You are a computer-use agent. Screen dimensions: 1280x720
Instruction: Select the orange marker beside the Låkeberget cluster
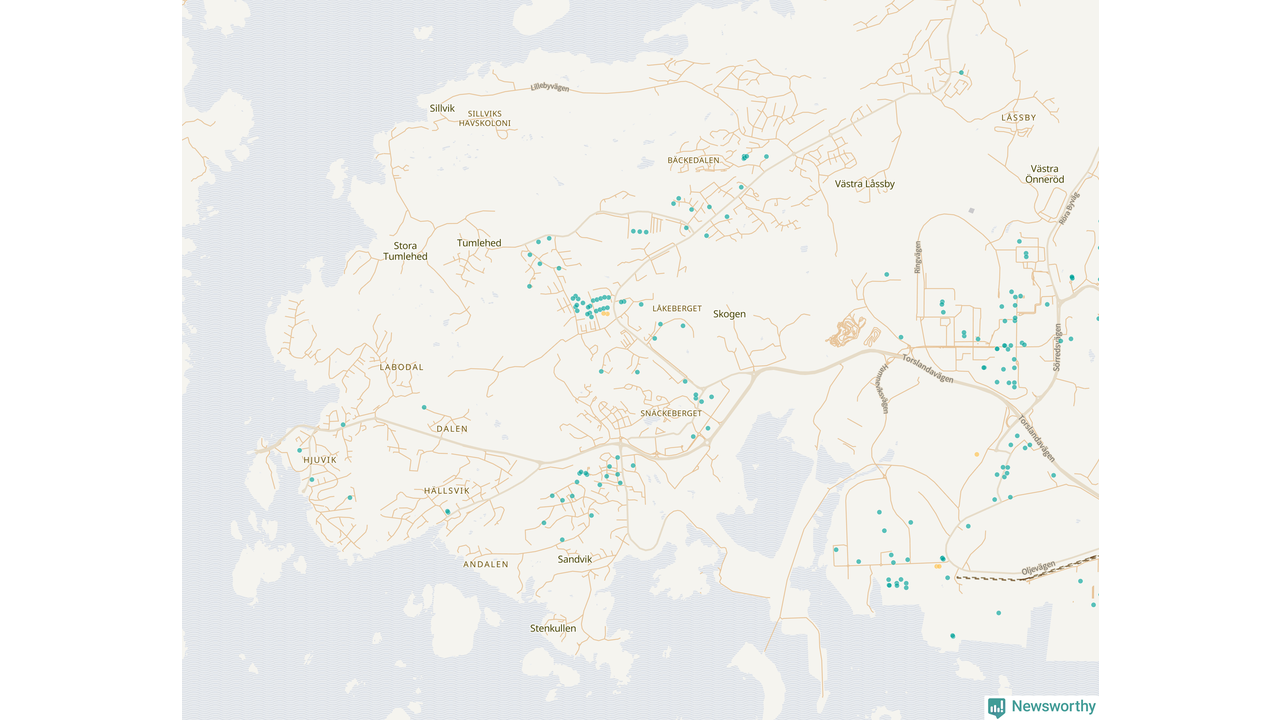[605, 314]
